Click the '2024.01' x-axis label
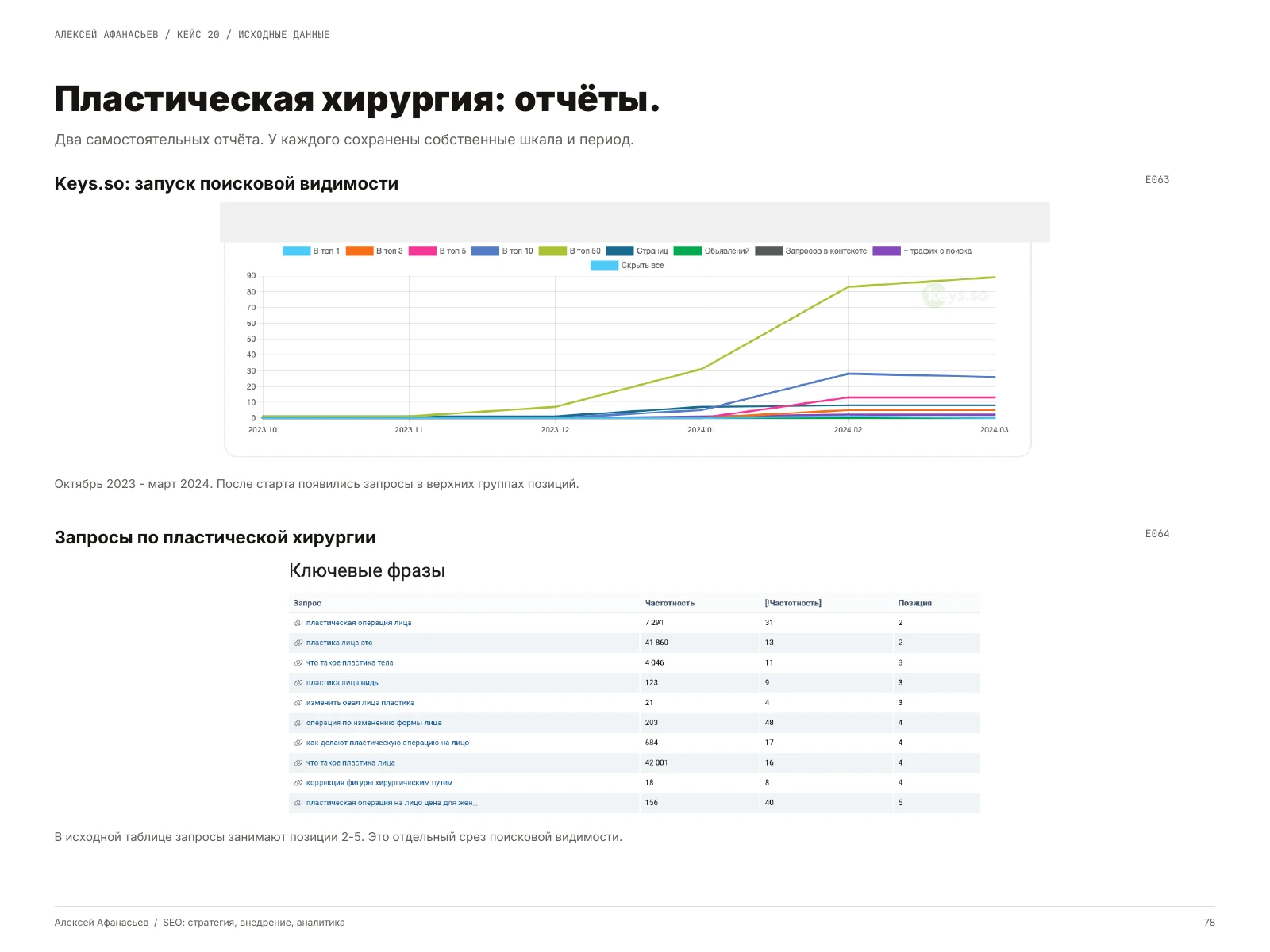The image size is (1270, 952). [x=702, y=430]
